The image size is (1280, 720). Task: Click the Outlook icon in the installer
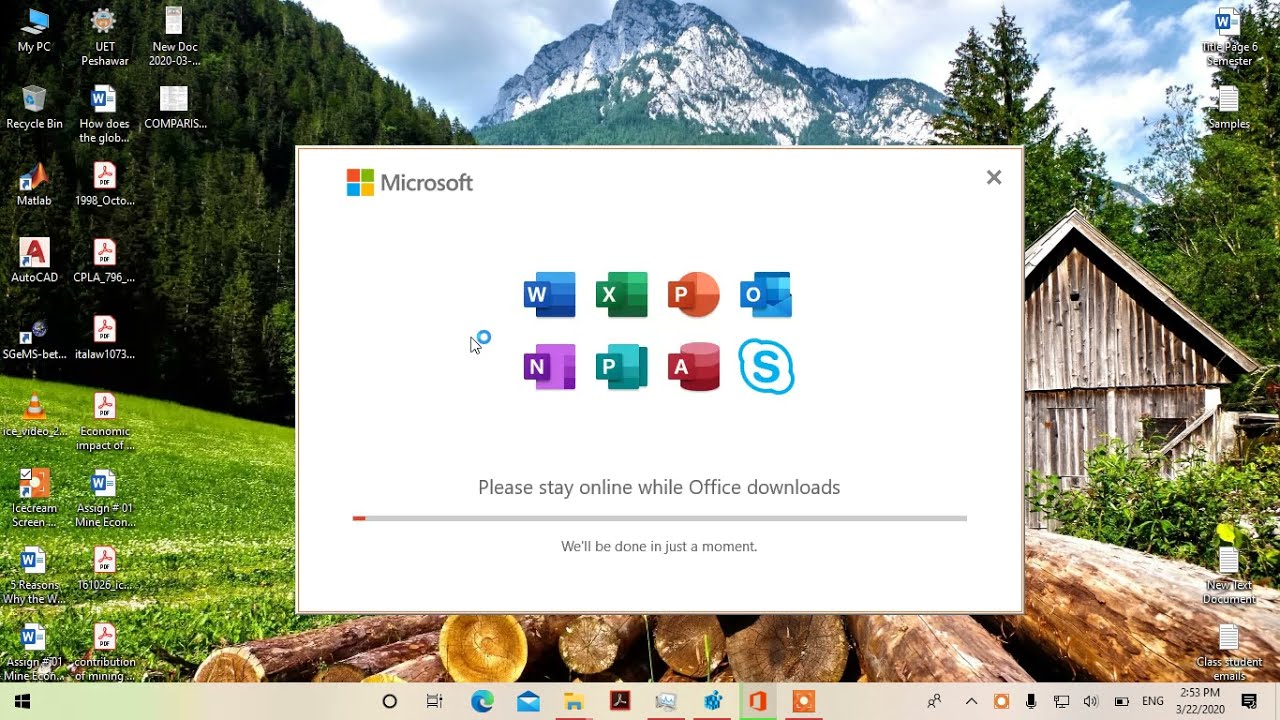tap(766, 294)
